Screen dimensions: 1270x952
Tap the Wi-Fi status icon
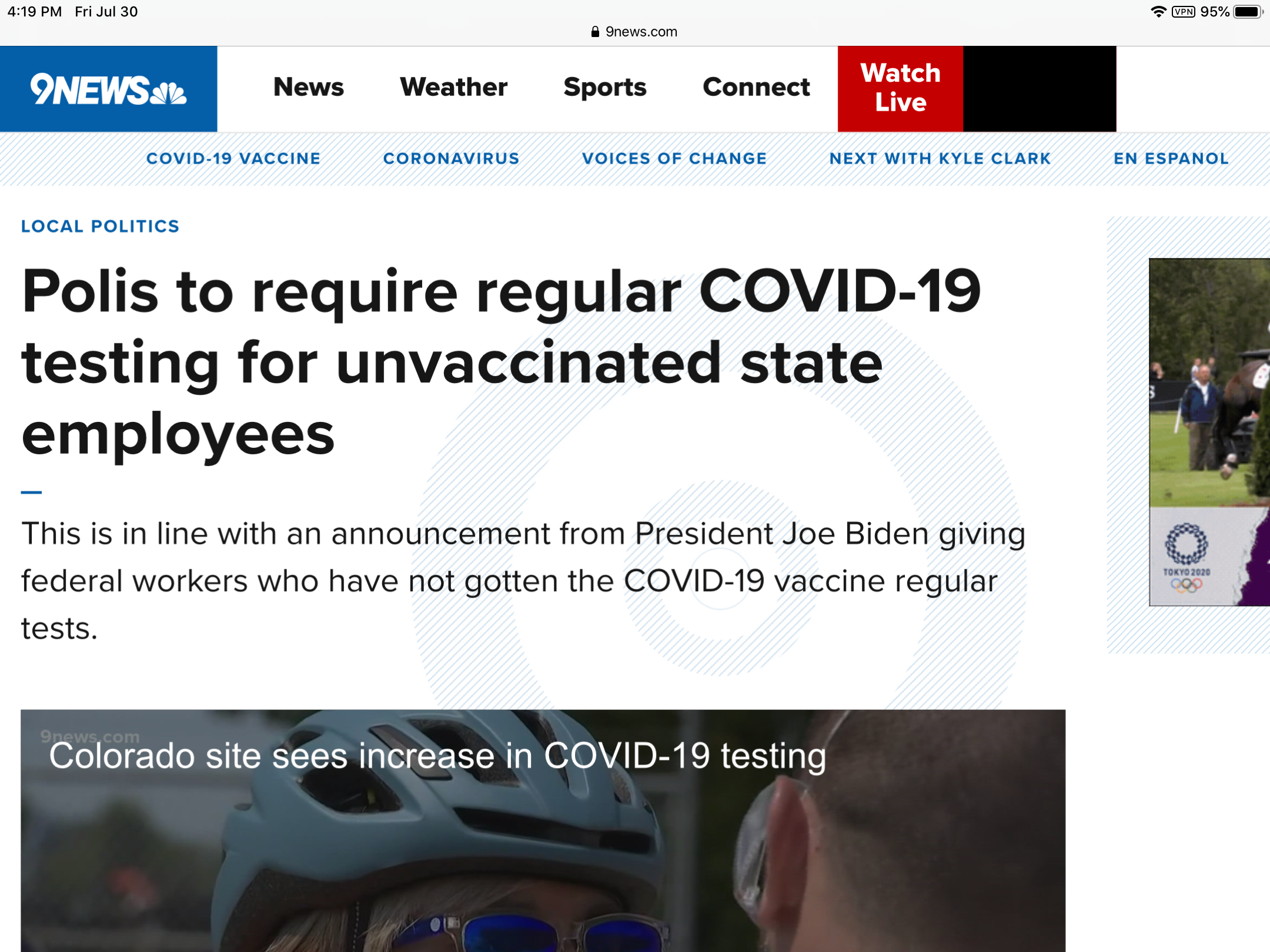pyautogui.click(x=1158, y=12)
